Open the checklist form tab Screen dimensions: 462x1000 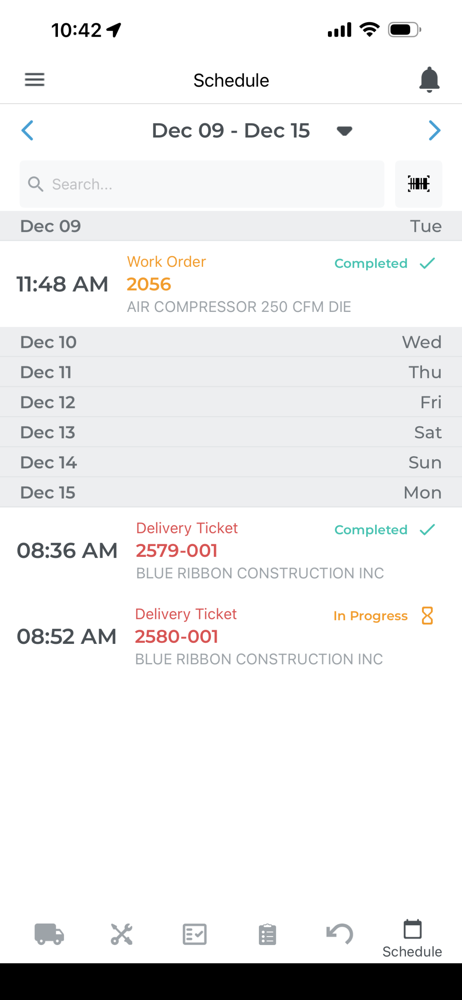194,934
